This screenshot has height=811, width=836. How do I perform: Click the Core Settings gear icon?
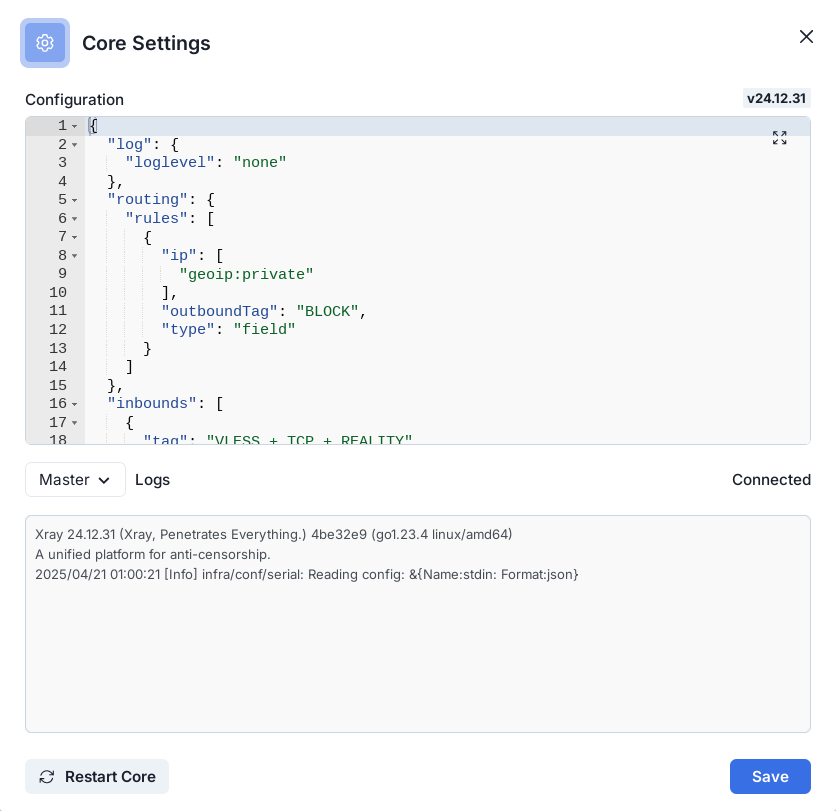tap(44, 43)
